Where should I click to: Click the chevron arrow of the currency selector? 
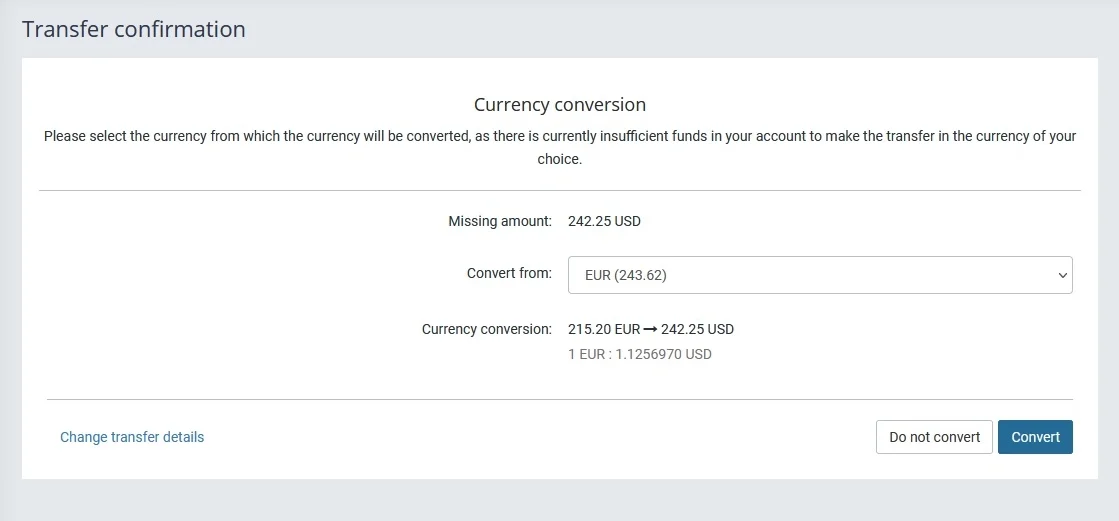[1062, 276]
